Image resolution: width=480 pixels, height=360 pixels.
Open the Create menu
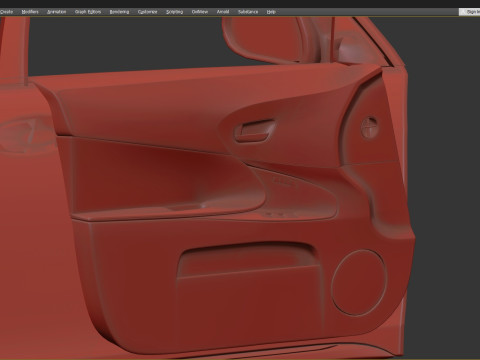pos(6,12)
